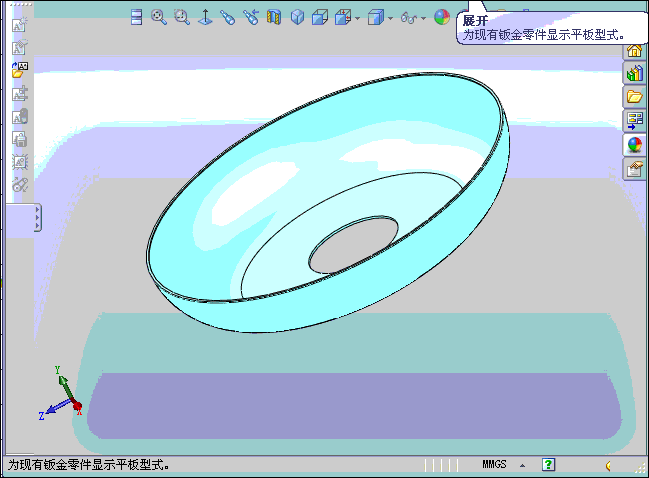The image size is (649, 478).
Task: Open the SolidWorks Resources home tab
Action: pyautogui.click(x=634, y=50)
